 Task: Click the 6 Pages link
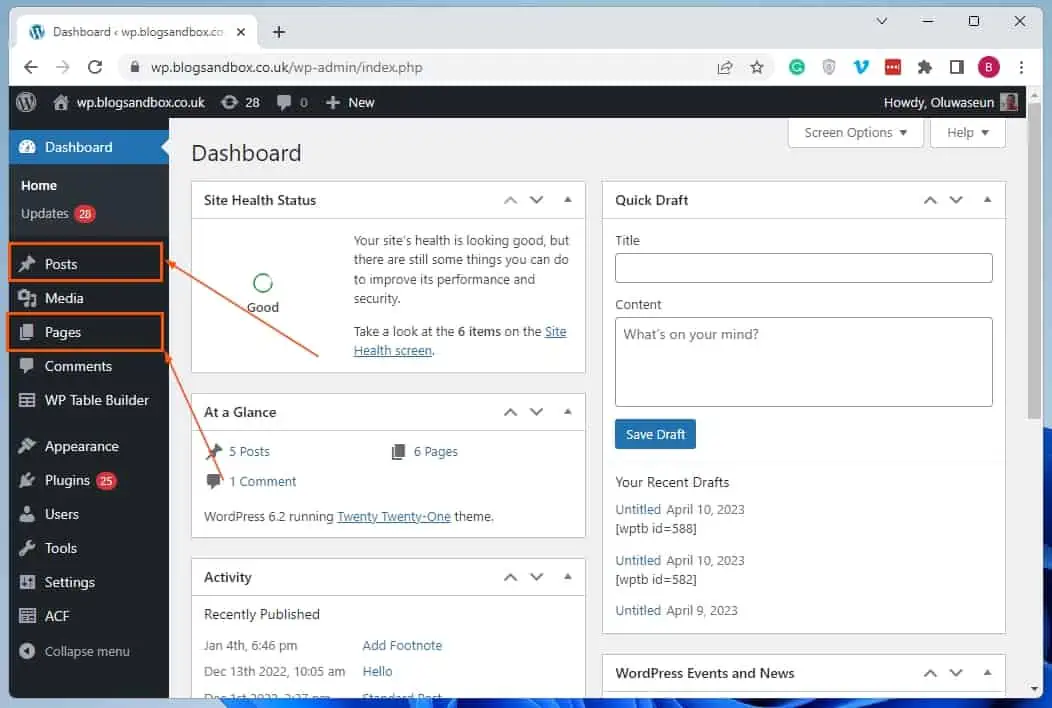(435, 452)
